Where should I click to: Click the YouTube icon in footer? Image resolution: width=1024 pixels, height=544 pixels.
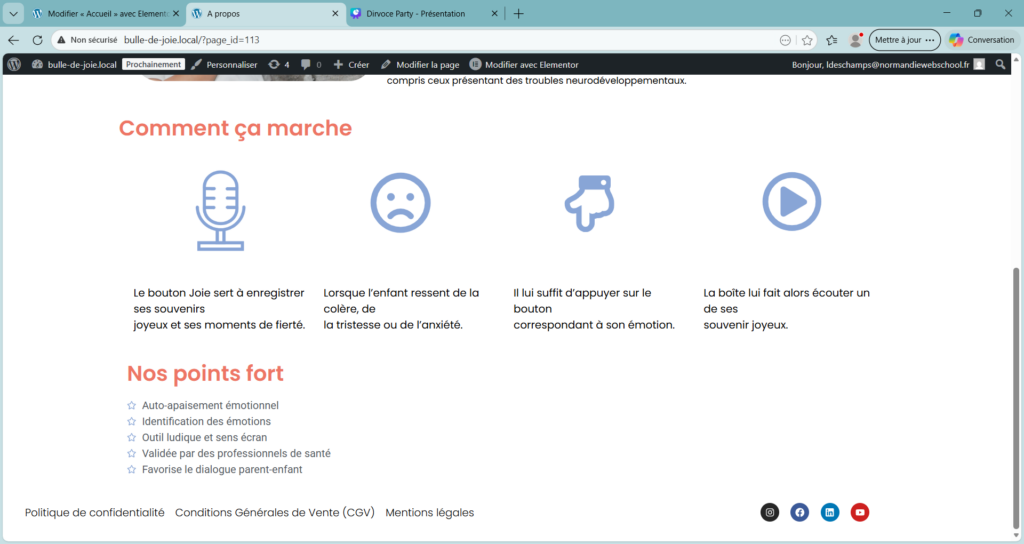coord(859,512)
